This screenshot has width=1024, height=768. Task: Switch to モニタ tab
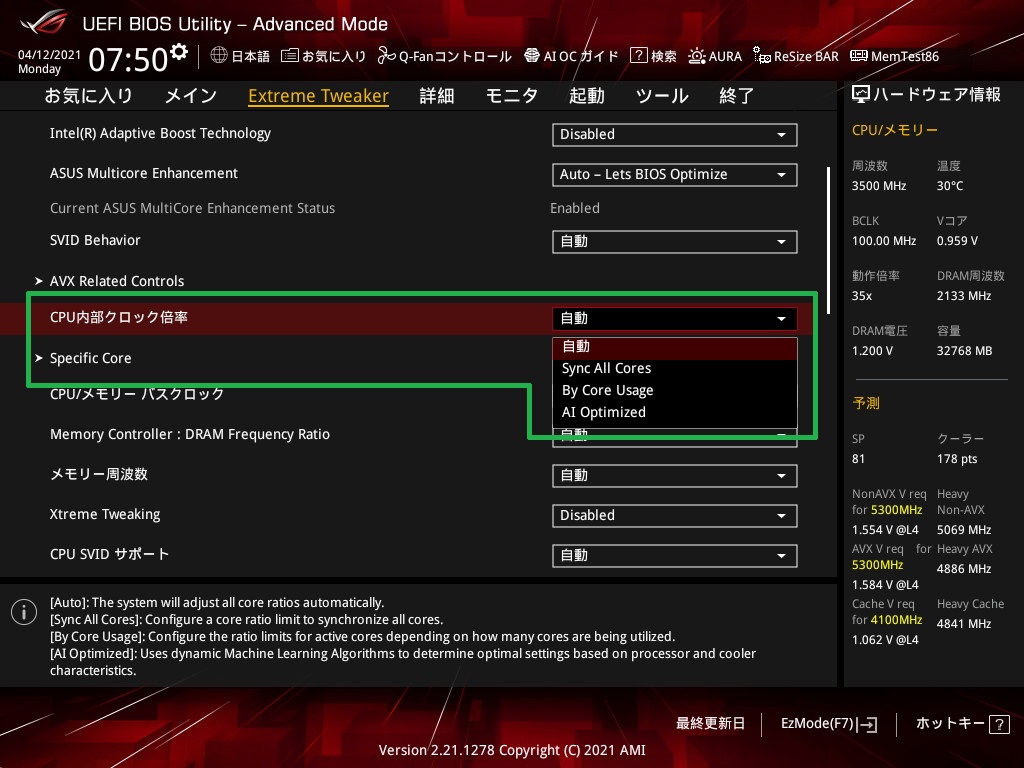pyautogui.click(x=511, y=96)
